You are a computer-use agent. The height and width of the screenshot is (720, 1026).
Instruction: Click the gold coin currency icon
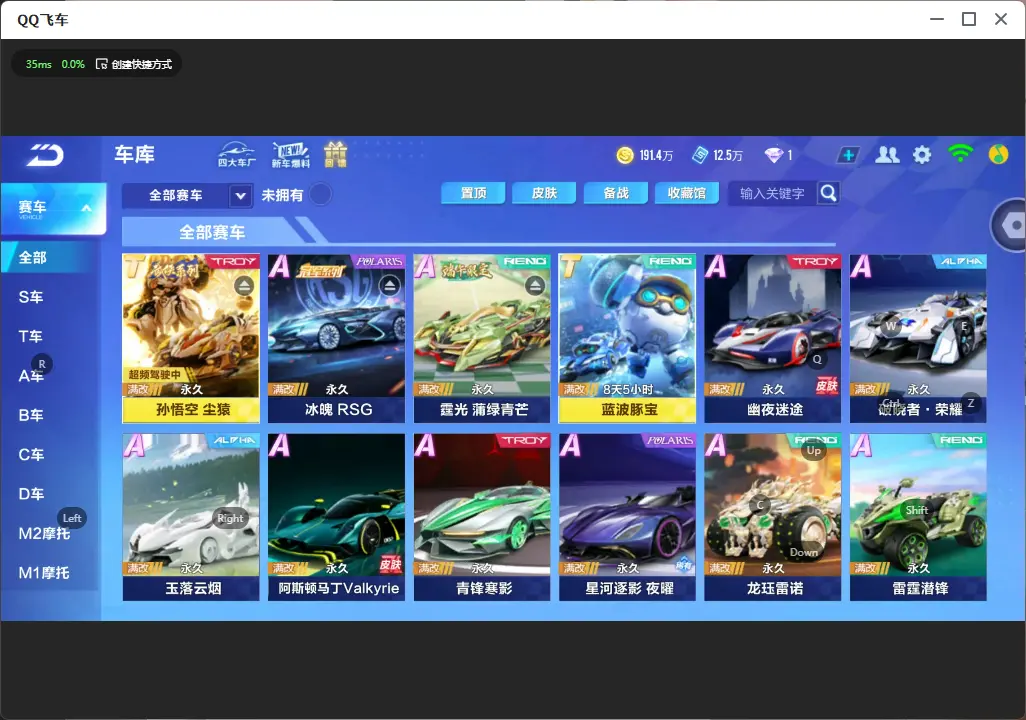coord(625,155)
